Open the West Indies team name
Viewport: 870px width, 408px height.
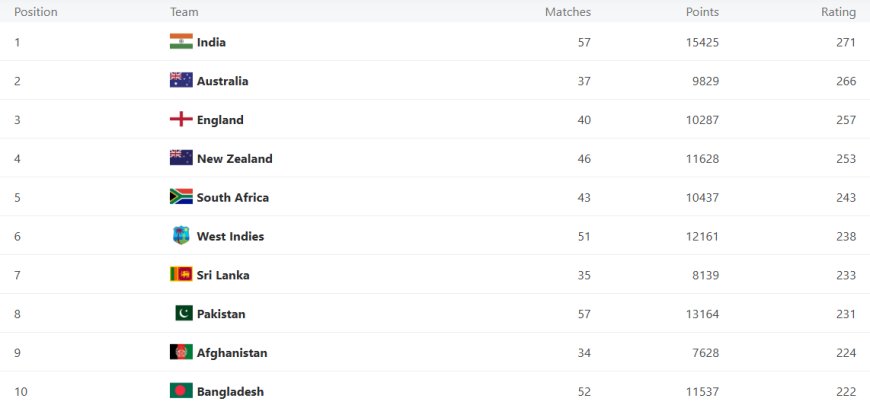pyautogui.click(x=230, y=236)
